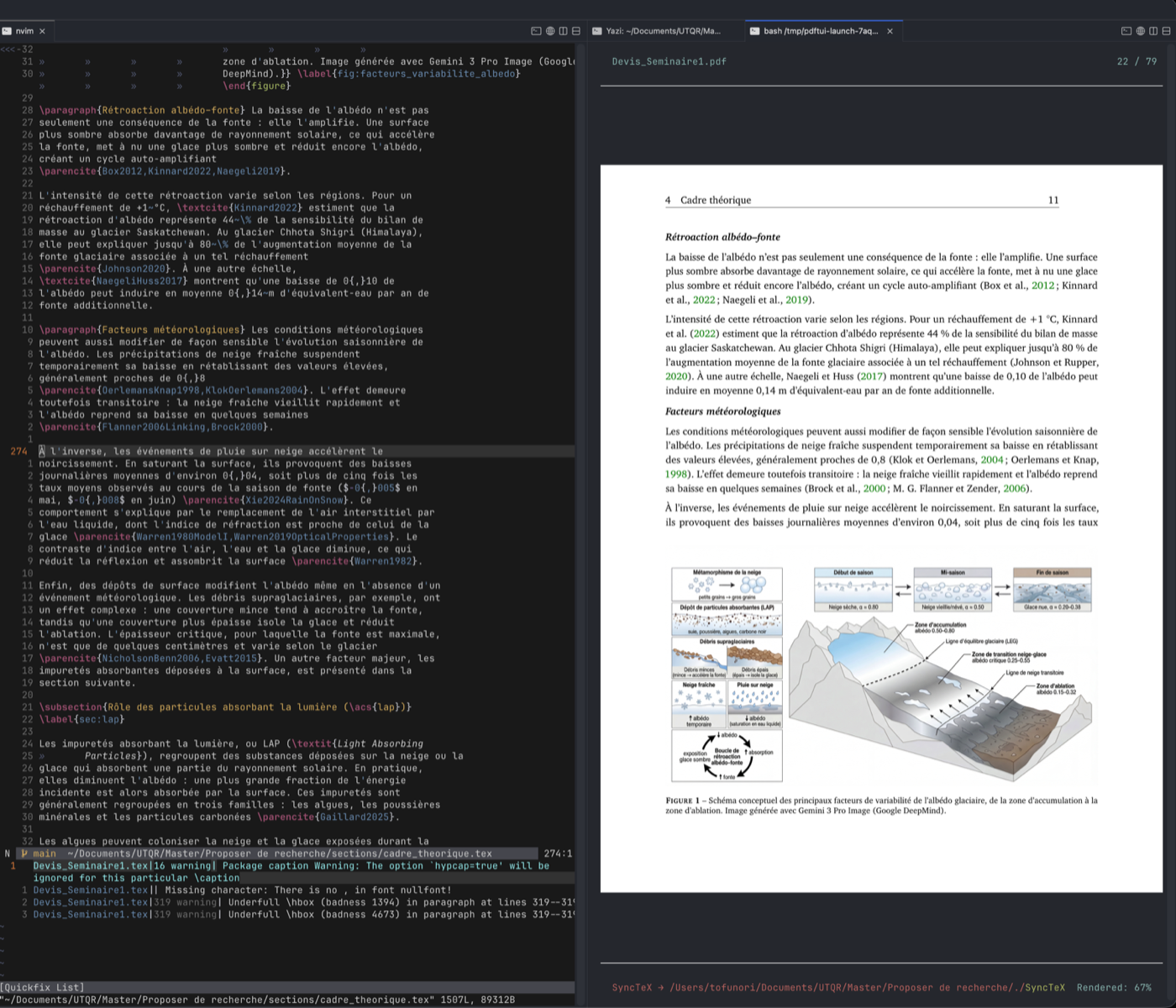
Task: Open citation link 2012 after Box et al.
Action: coord(1042,286)
